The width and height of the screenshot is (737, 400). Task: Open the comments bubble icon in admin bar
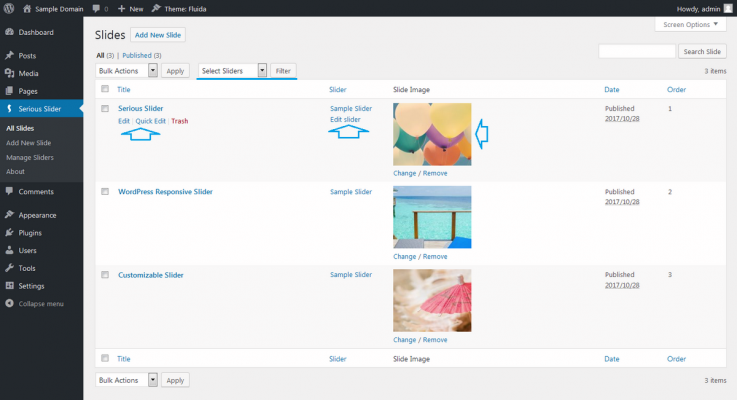[95, 8]
